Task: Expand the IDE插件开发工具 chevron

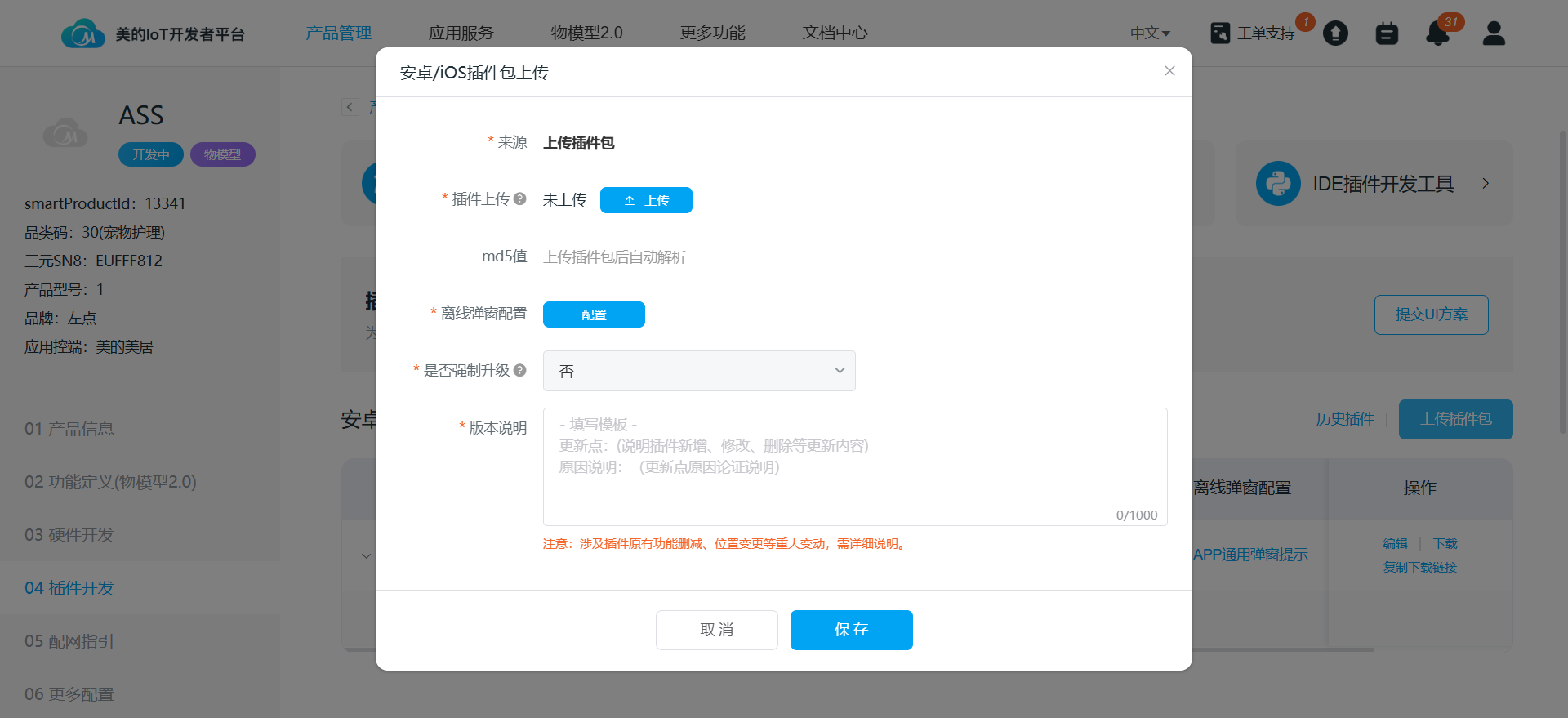Action: point(1486,184)
